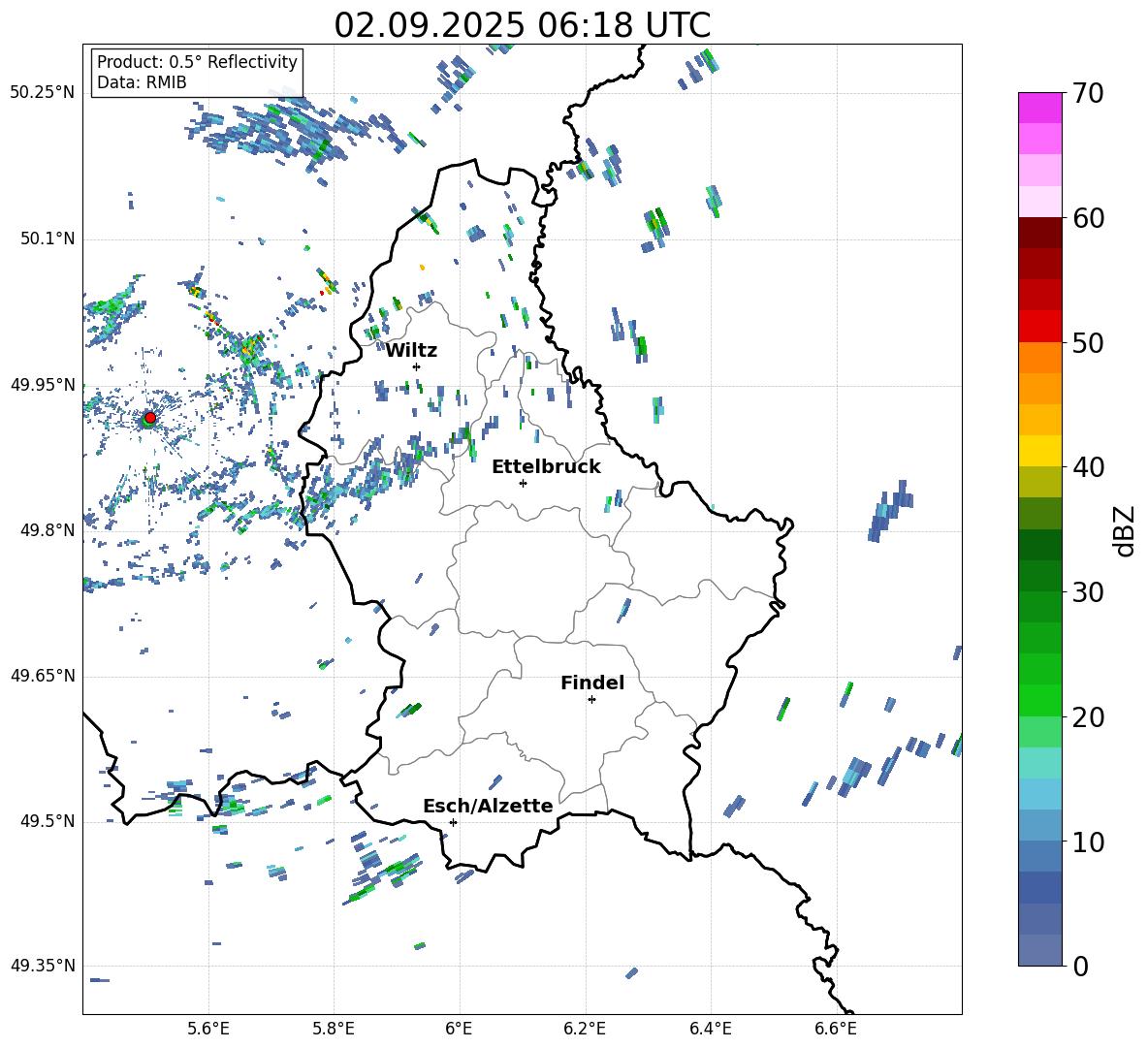Click the 49.95°N latitude label
Image resolution: width=1148 pixels, height=1048 pixels.
43,385
